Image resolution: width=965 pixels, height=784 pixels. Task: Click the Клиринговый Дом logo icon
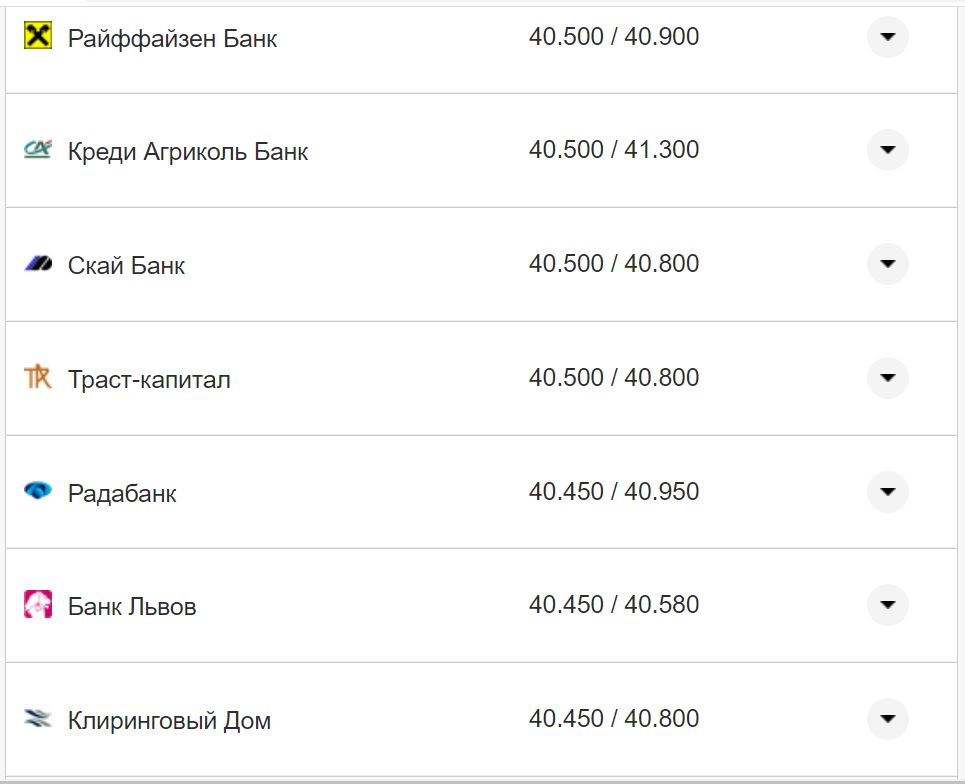click(x=37, y=716)
